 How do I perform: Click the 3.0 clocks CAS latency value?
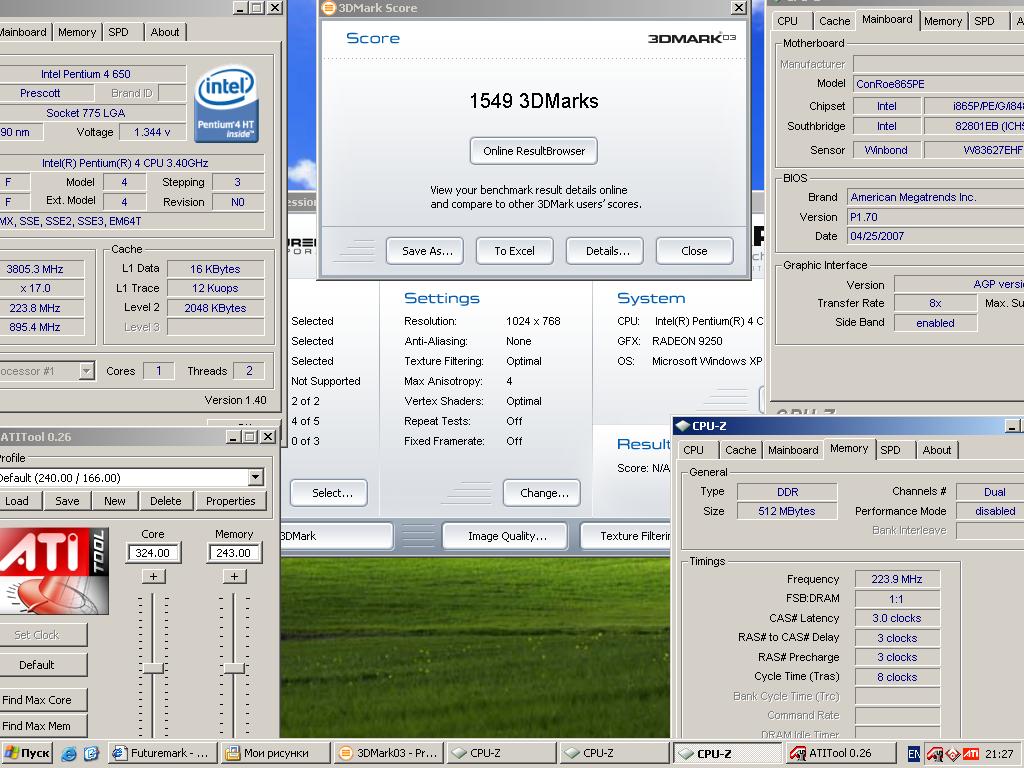(897, 618)
